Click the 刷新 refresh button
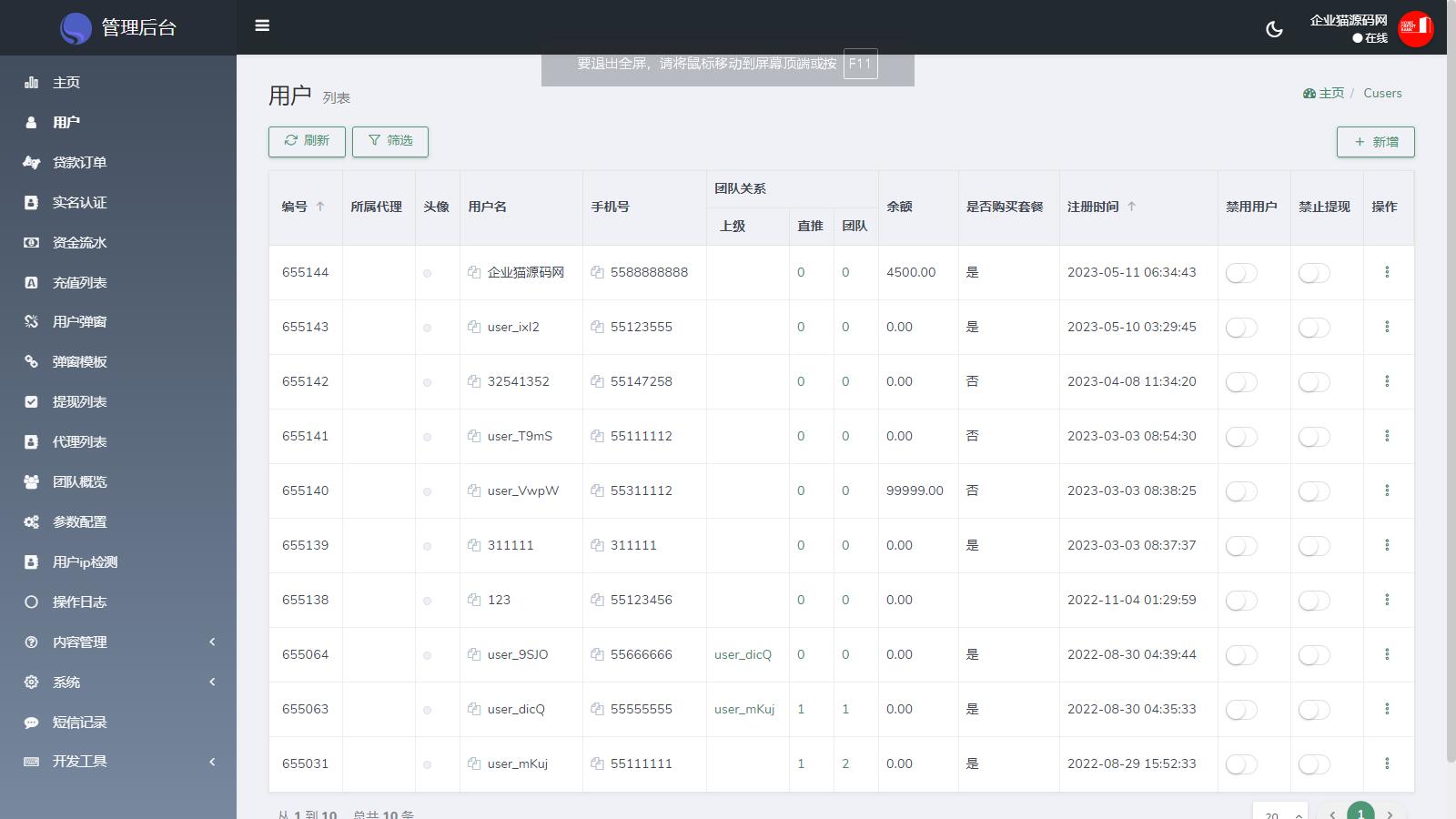 [x=307, y=141]
